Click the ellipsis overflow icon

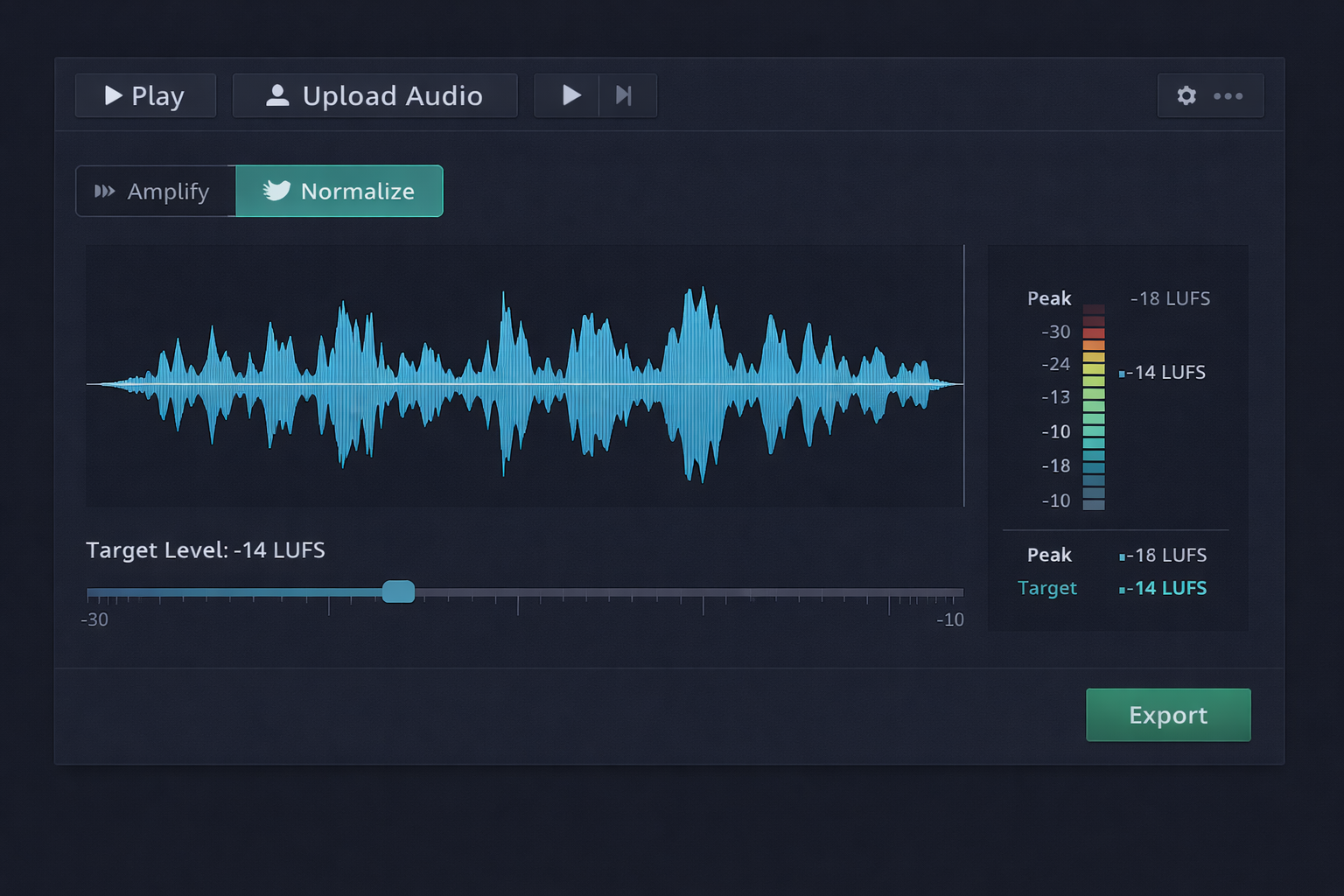tap(1230, 96)
